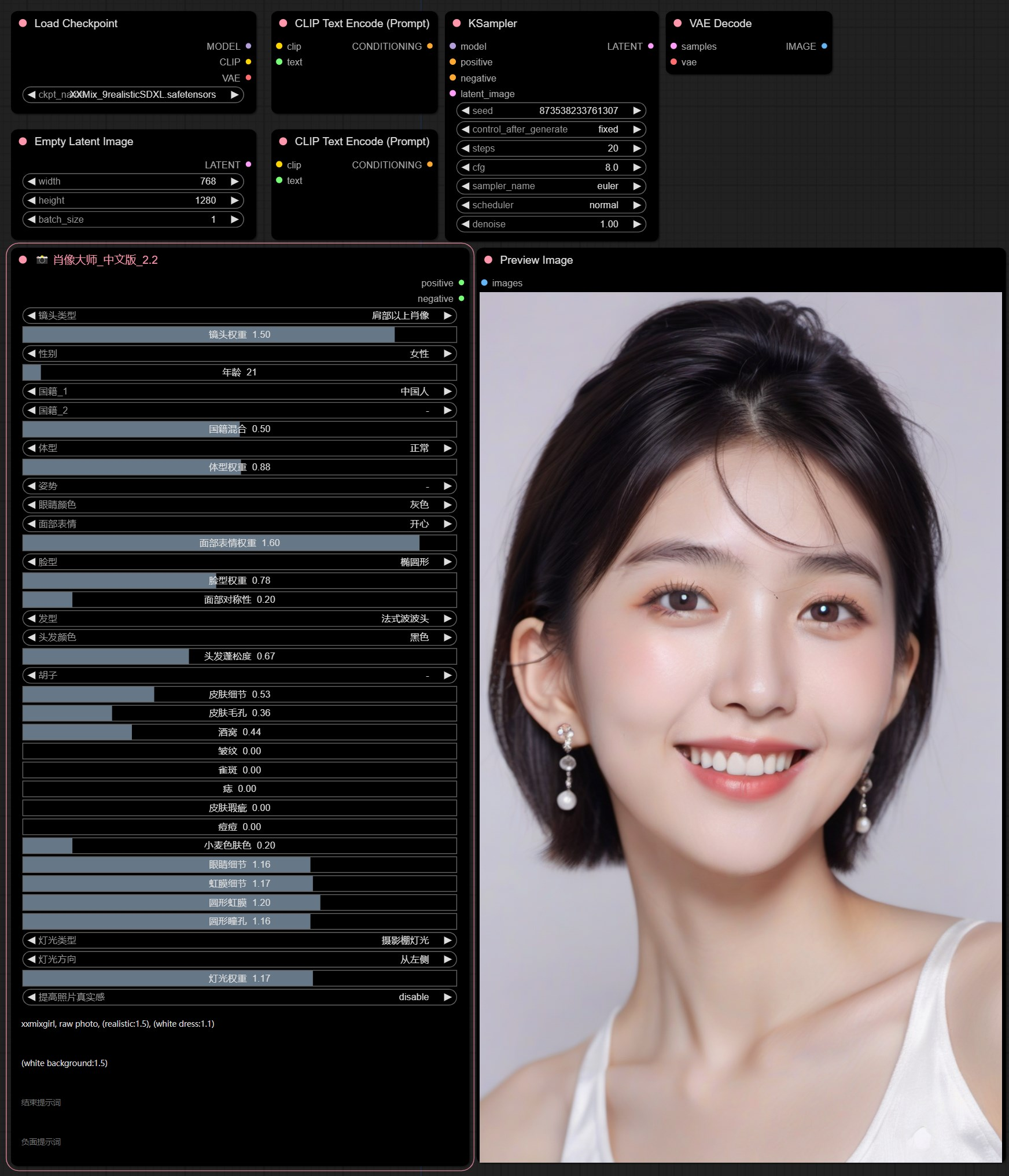1009x1176 pixels.
Task: Increase the width value with right arrow
Action: point(234,181)
